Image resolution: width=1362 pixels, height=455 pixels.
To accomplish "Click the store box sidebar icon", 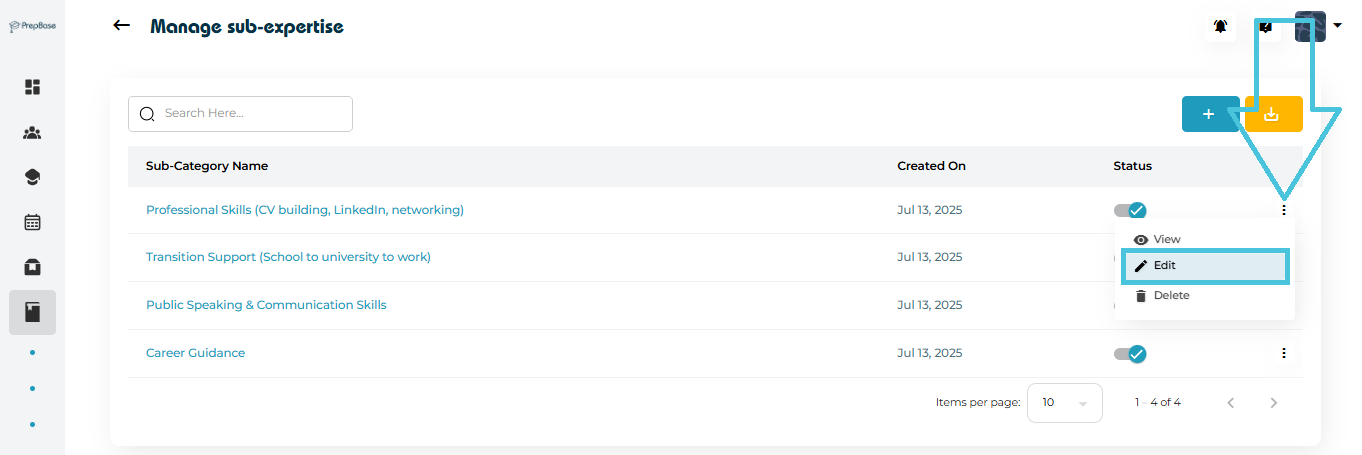I will (32, 267).
